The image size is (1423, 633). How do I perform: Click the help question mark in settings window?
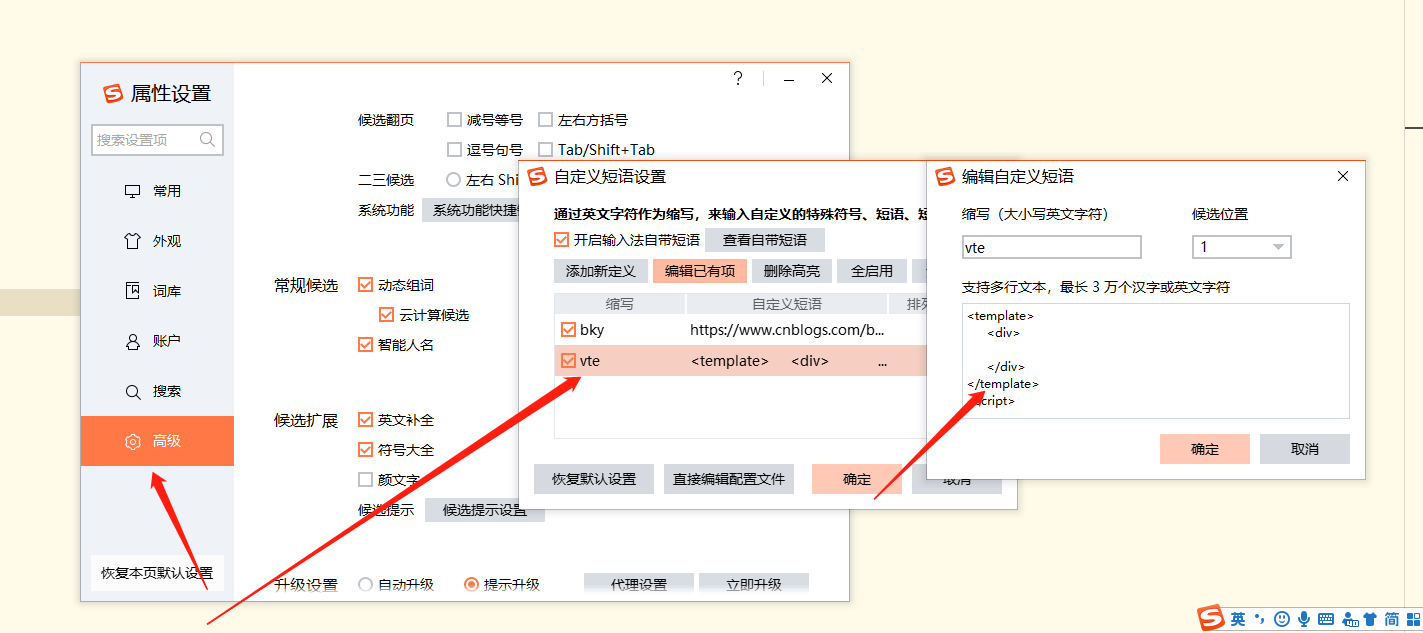[x=738, y=78]
